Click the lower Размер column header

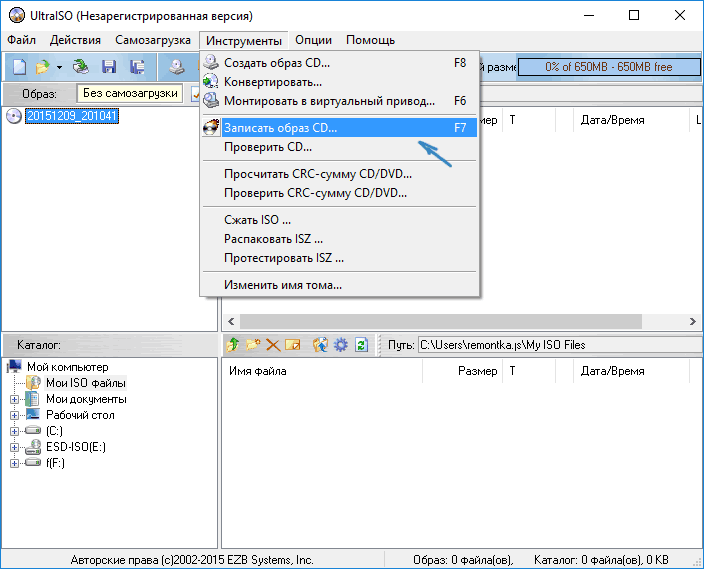coord(462,371)
